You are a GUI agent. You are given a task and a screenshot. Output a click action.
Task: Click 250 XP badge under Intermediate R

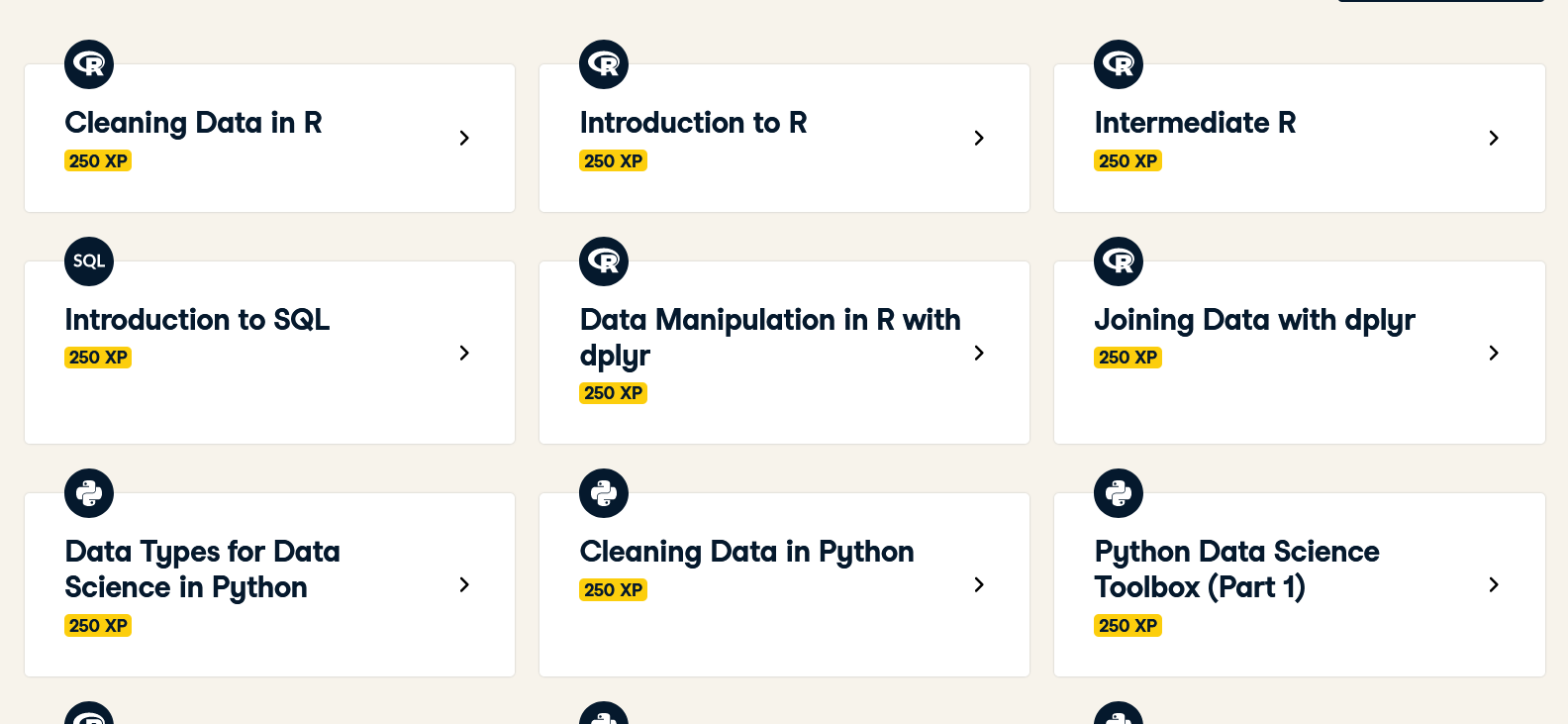click(x=1127, y=160)
